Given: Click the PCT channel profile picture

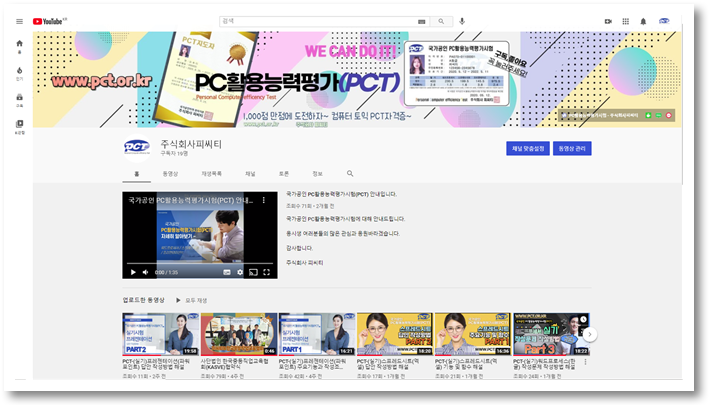Looking at the screenshot, I should (x=137, y=147).
